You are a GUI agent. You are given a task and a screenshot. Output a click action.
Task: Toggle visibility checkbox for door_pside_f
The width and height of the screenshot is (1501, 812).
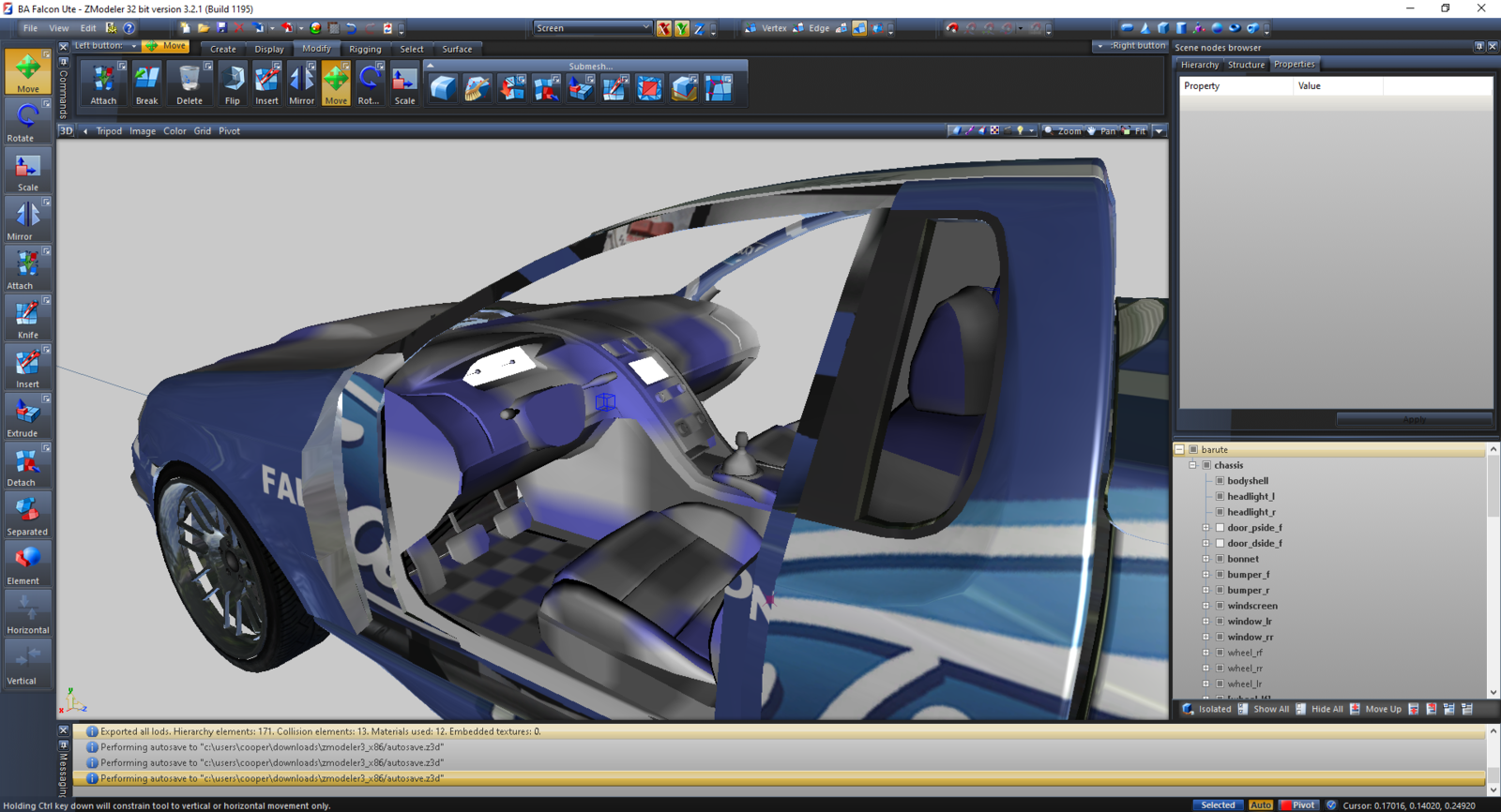coord(1220,528)
